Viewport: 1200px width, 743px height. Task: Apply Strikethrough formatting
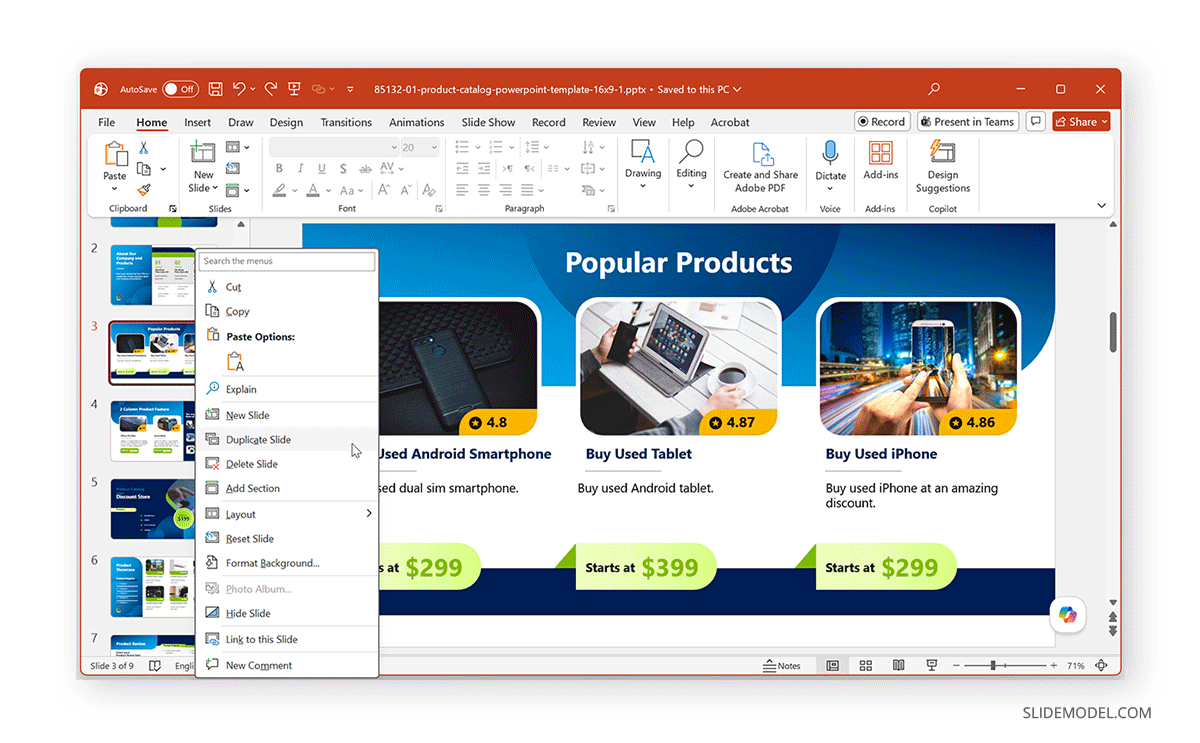click(x=366, y=168)
